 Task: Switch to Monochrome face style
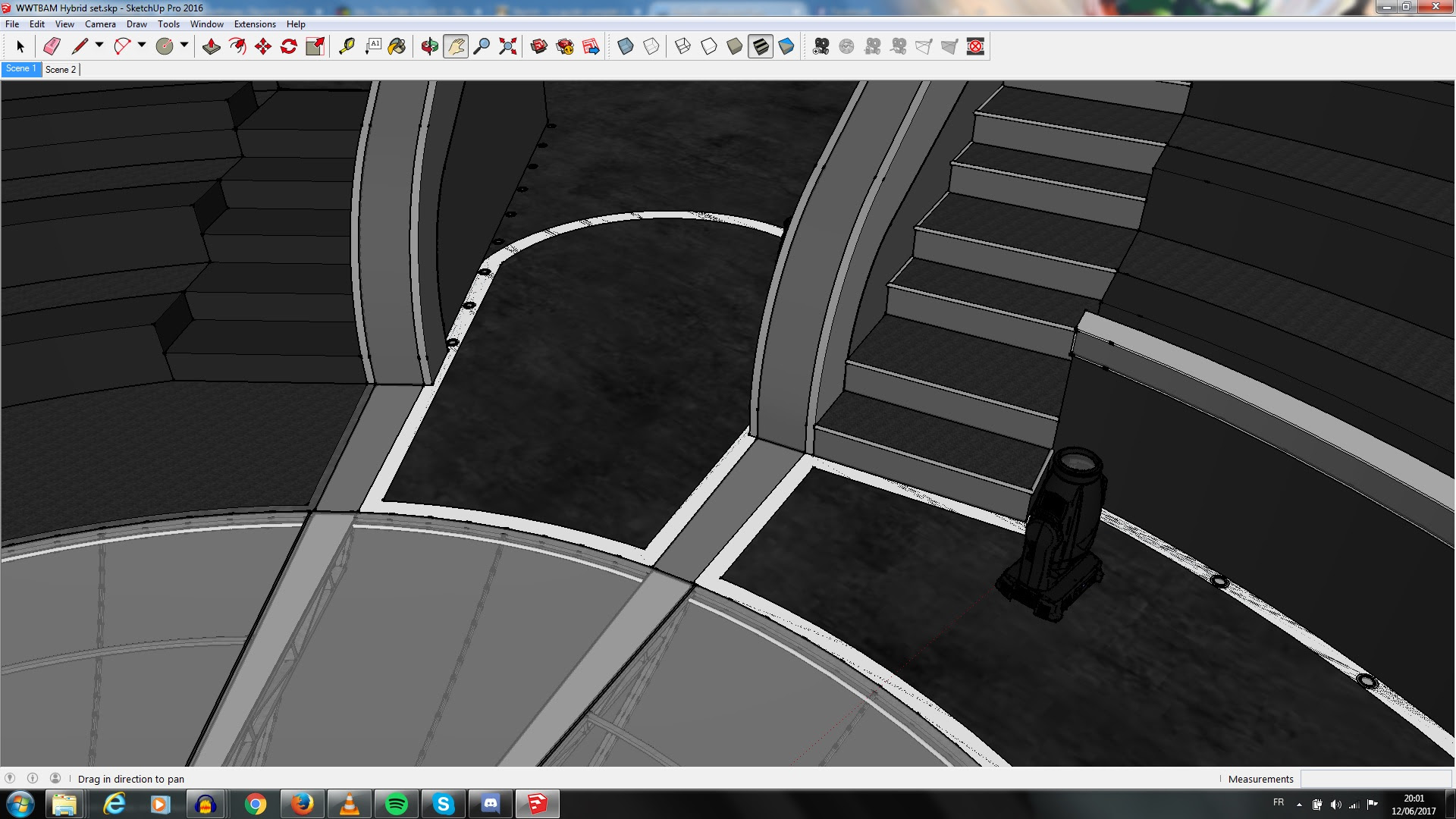pos(786,46)
